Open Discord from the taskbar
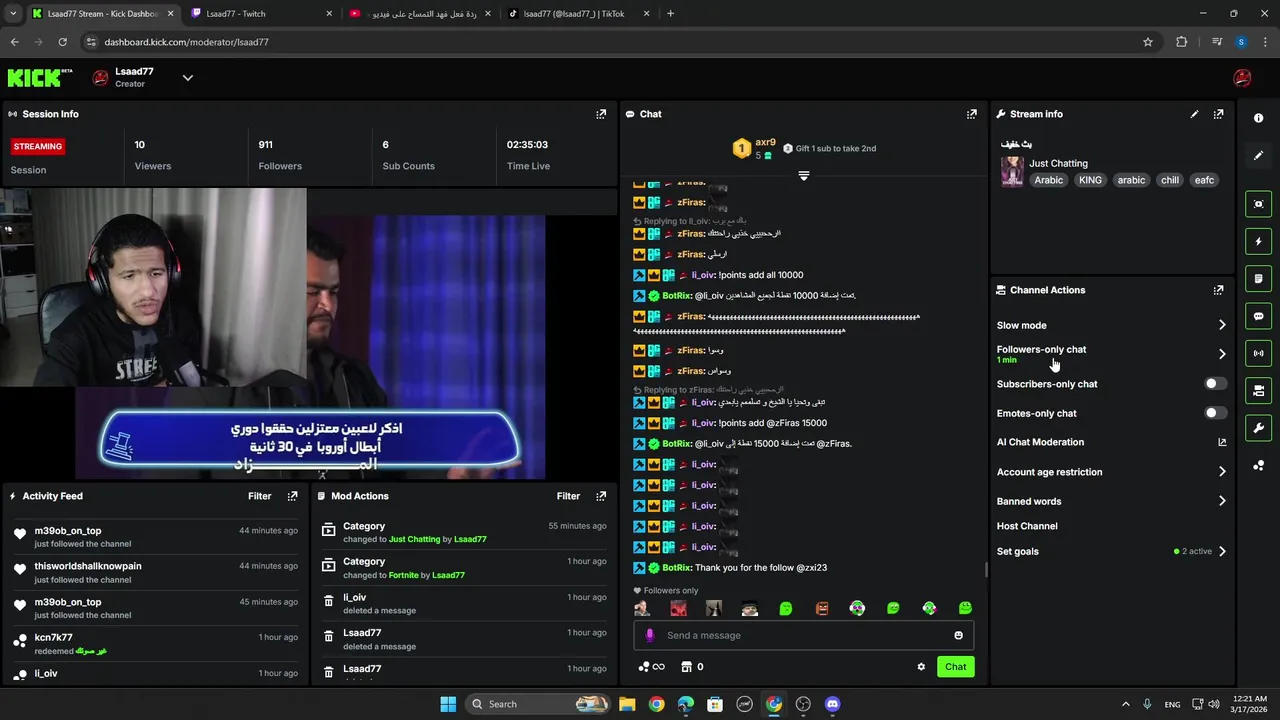1280x720 pixels. (x=832, y=704)
